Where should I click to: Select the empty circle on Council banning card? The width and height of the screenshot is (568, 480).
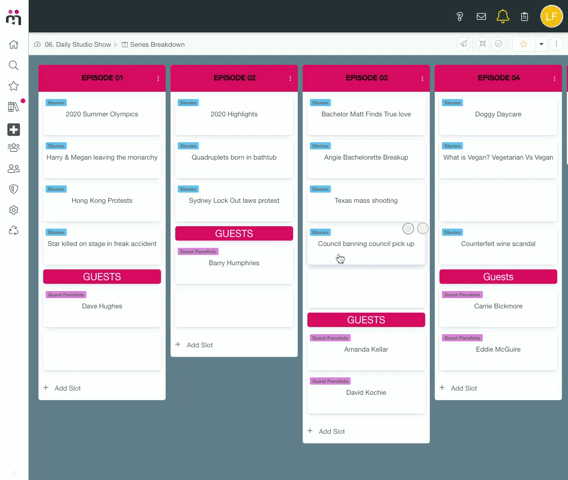[423, 229]
